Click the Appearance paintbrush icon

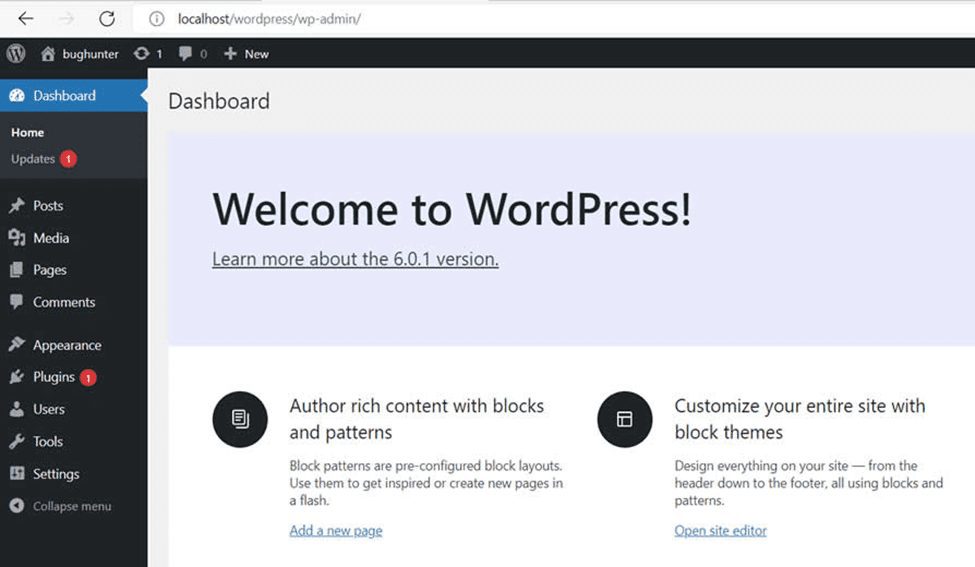coord(17,344)
